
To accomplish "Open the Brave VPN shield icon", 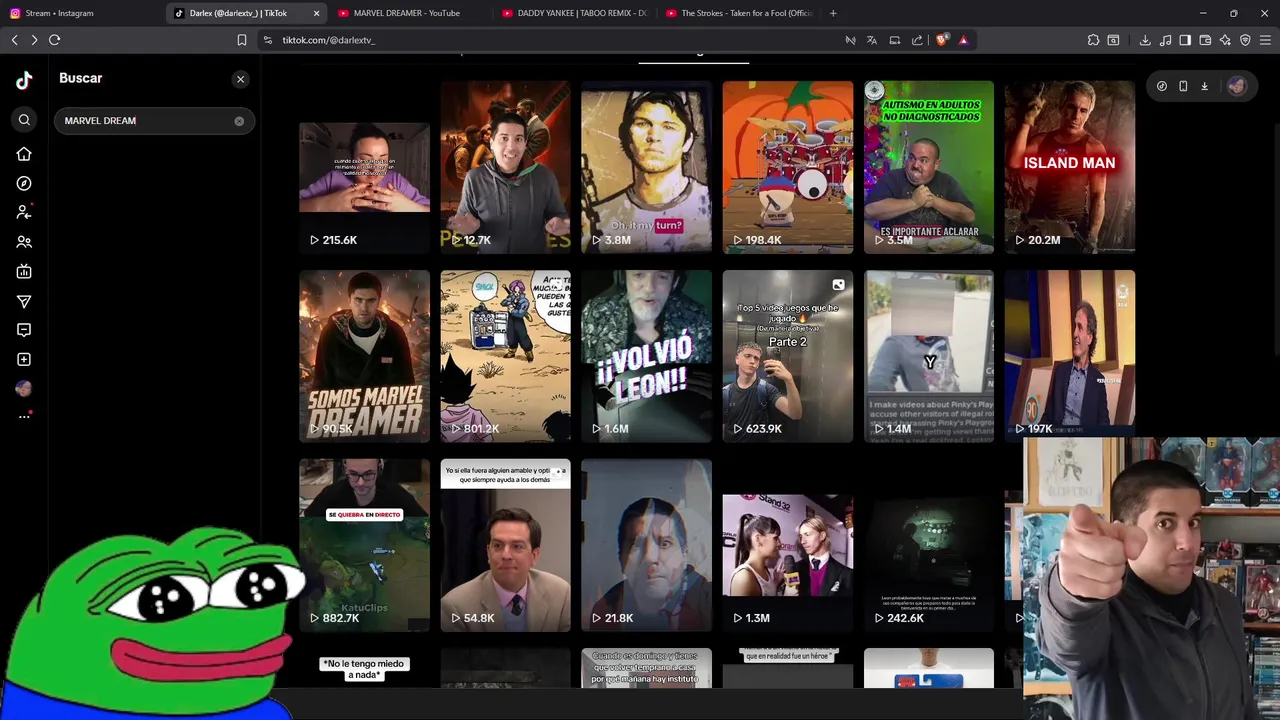I will [x=1245, y=40].
